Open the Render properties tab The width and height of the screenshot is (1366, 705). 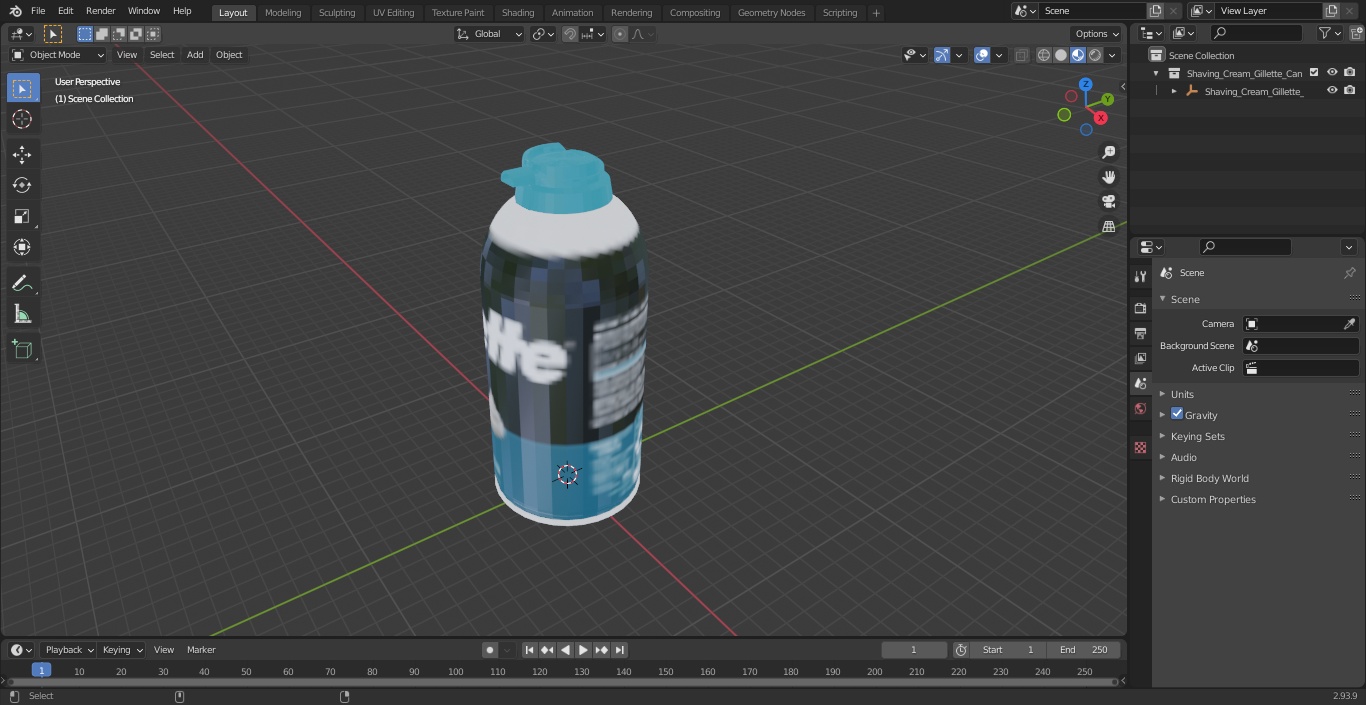(1140, 308)
